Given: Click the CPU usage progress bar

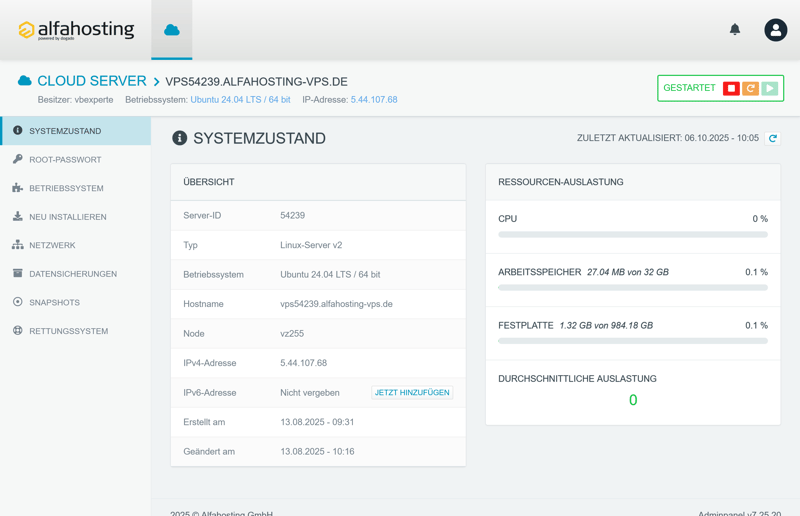Looking at the screenshot, I should [632, 235].
